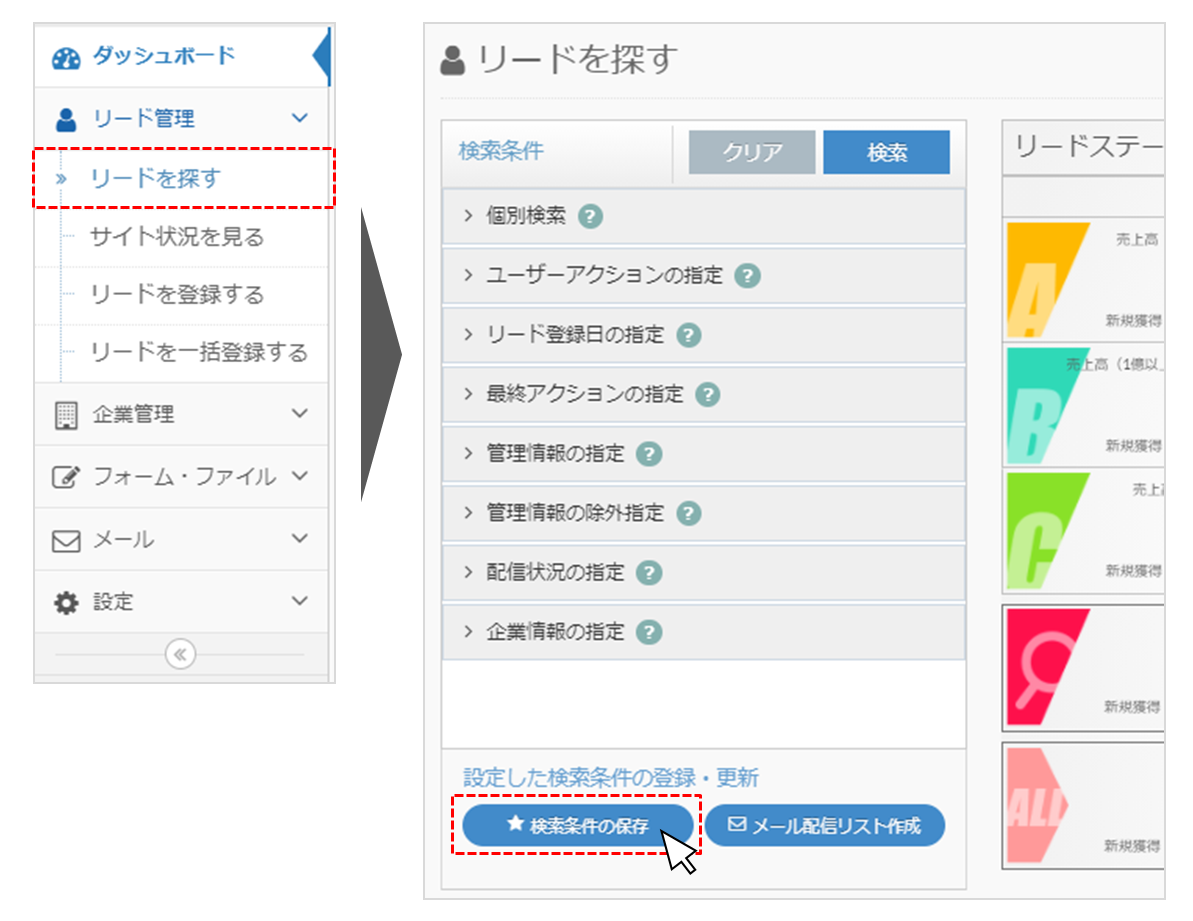Expand the フォーム・ファイル menu chevron

point(300,476)
